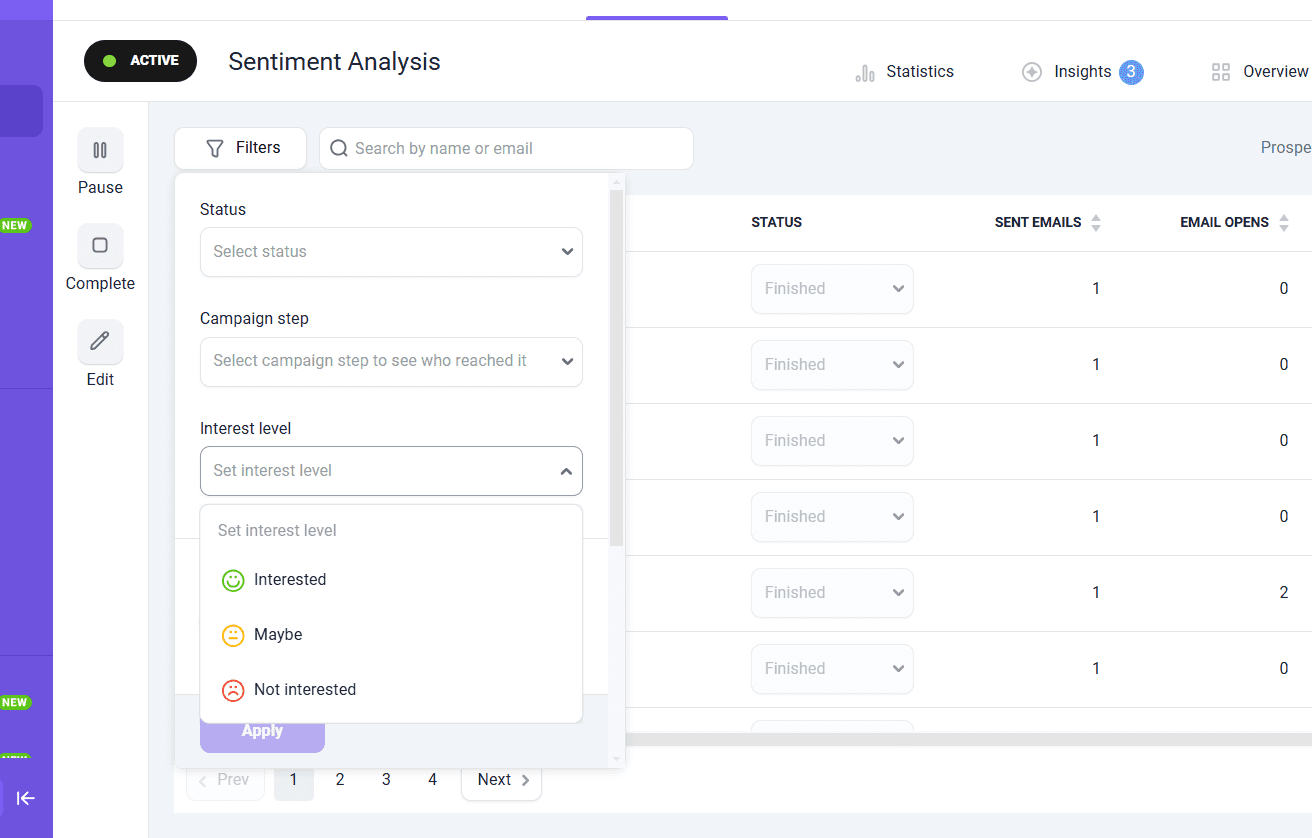This screenshot has height=838, width=1312.
Task: Click the collapse sidebar arrow icon
Action: click(x=26, y=798)
